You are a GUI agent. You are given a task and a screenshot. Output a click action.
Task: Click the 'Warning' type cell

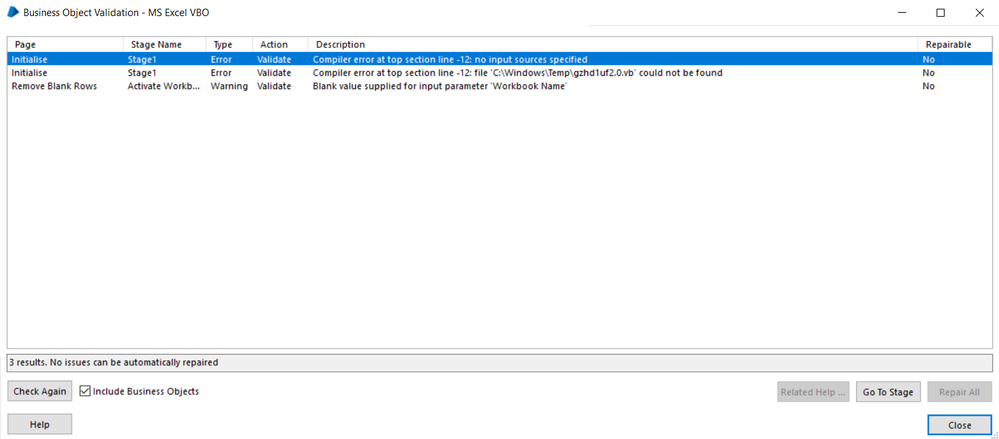tap(229, 86)
